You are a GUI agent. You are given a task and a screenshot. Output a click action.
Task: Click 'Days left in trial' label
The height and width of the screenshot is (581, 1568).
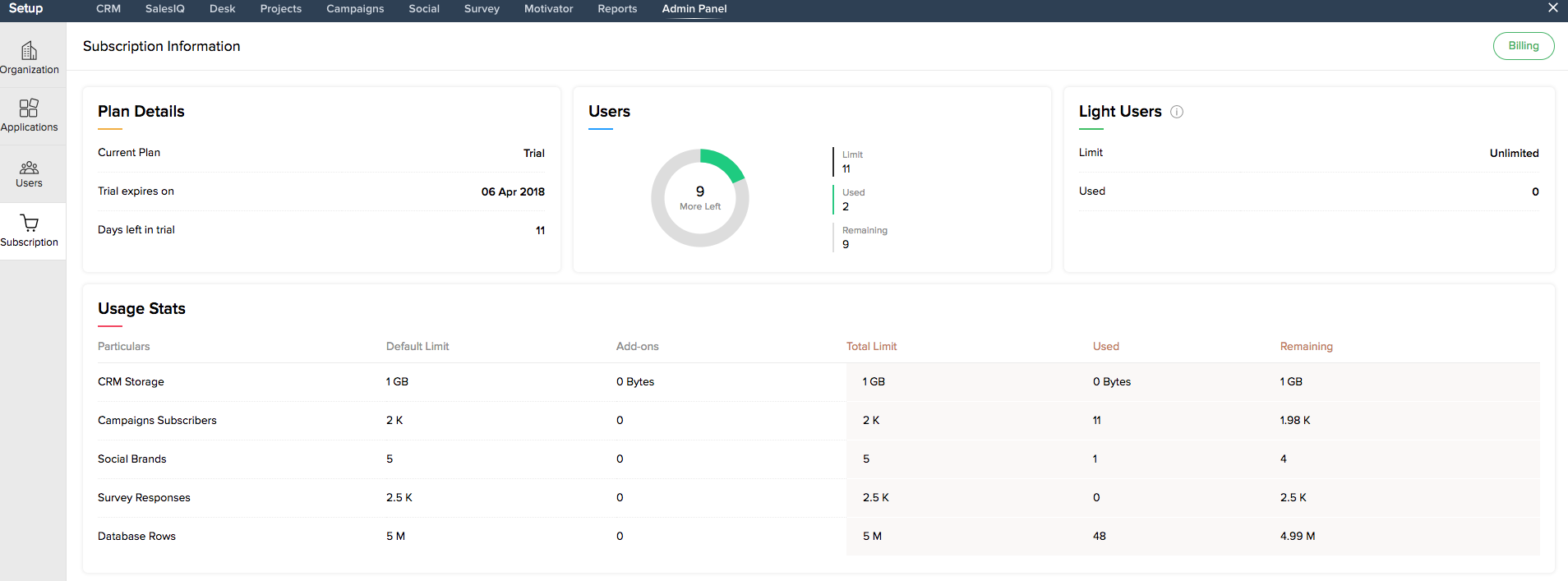(136, 230)
